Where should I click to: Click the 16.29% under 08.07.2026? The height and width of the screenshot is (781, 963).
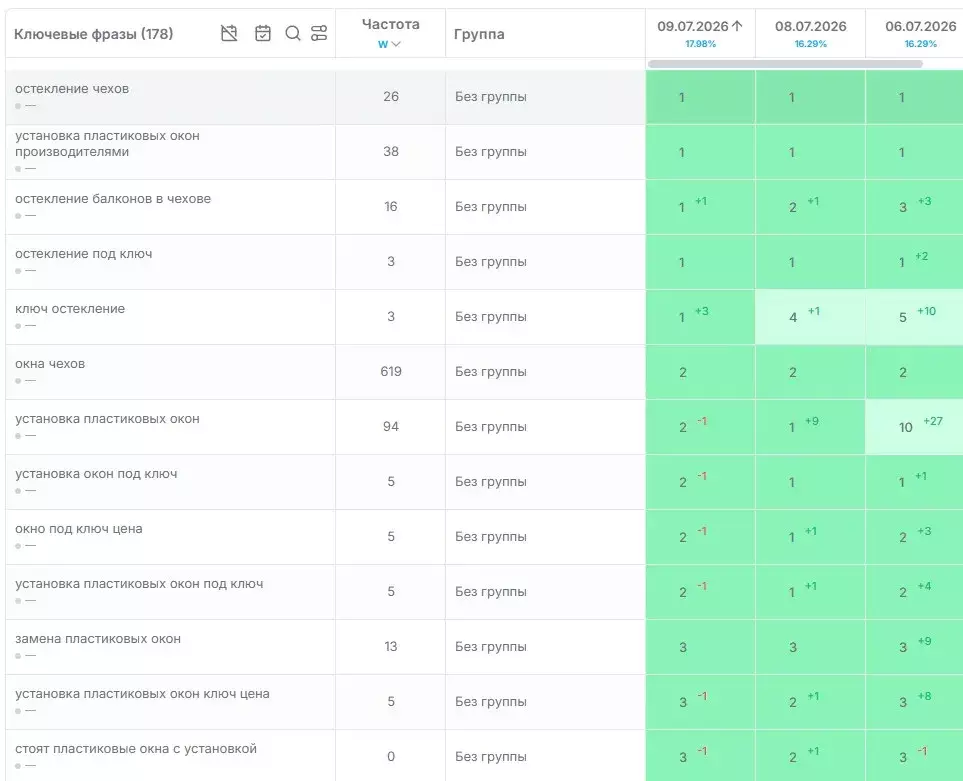click(810, 44)
